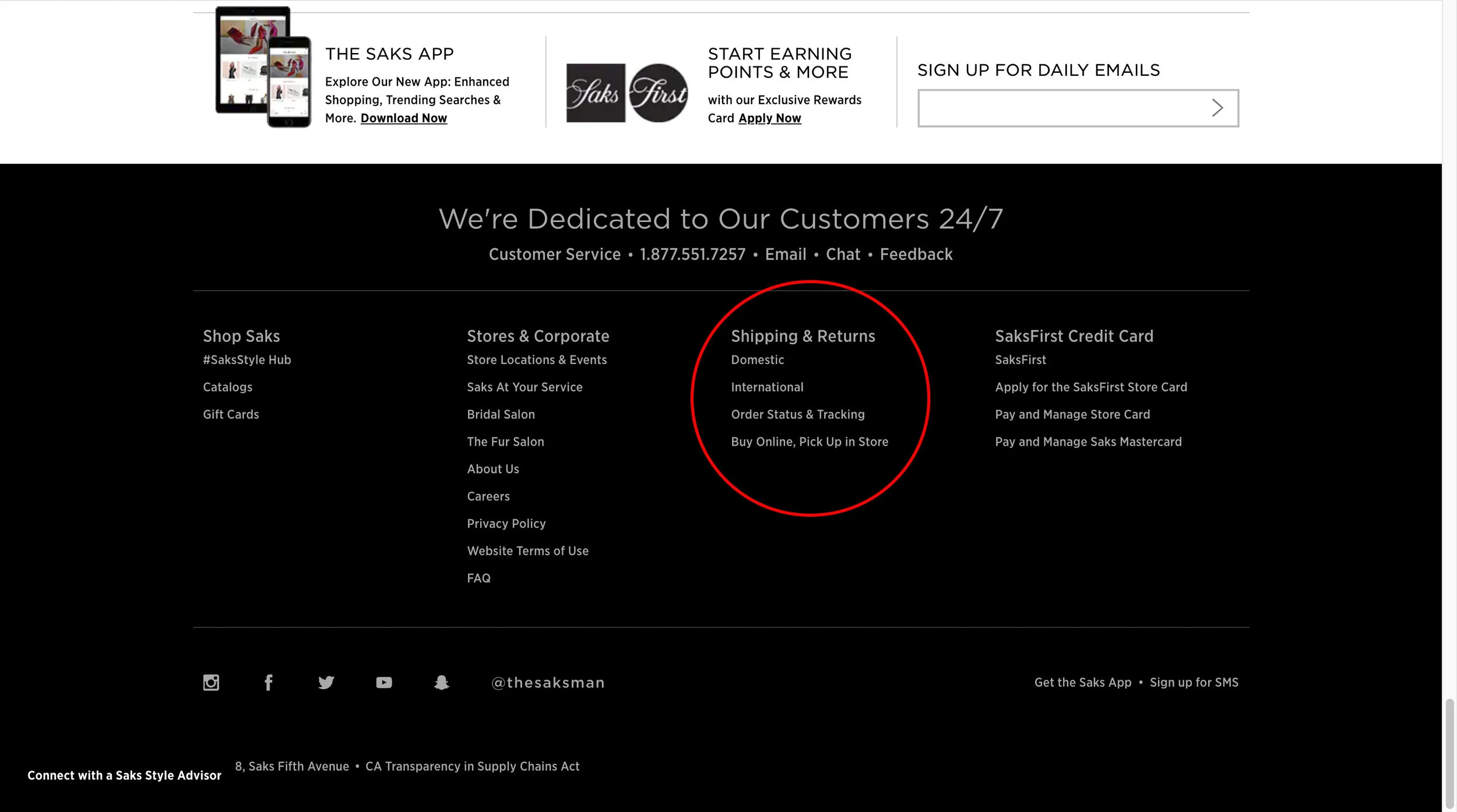This screenshot has height=812, width=1457.
Task: Open the Catalogs link
Action: (x=227, y=387)
